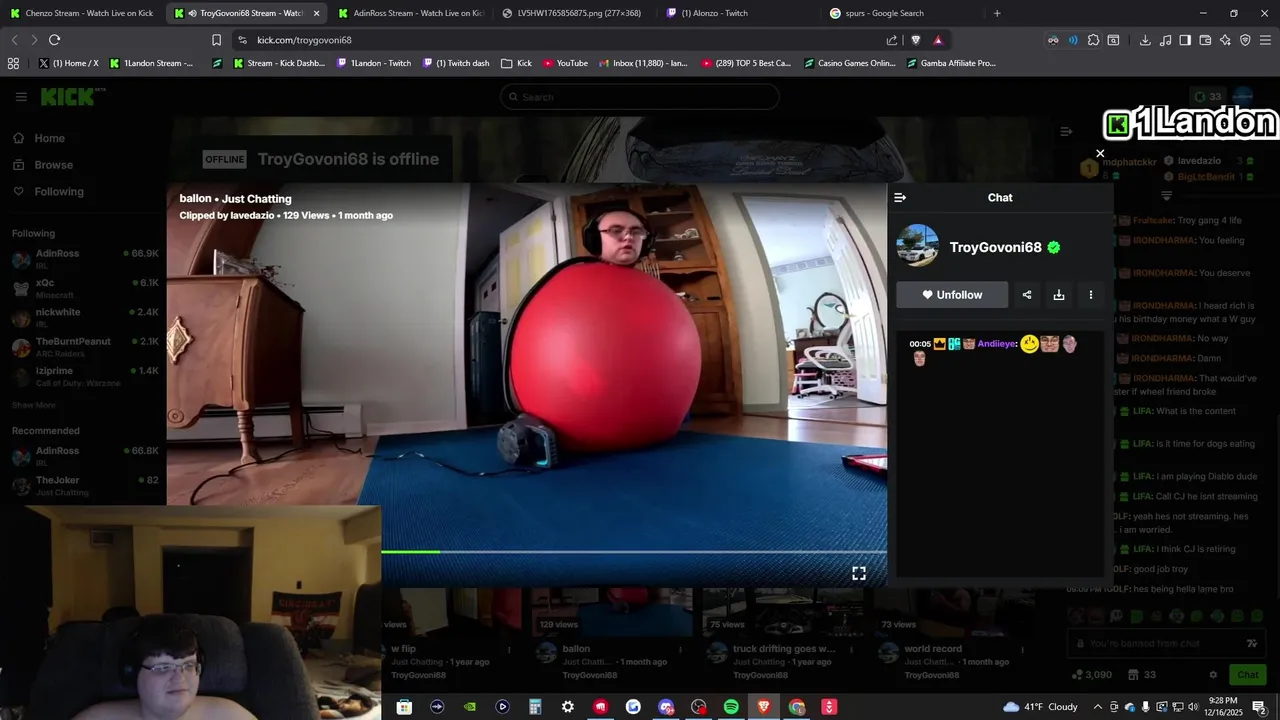The image size is (1280, 720).
Task: Click the Kick search box
Action: 640,97
